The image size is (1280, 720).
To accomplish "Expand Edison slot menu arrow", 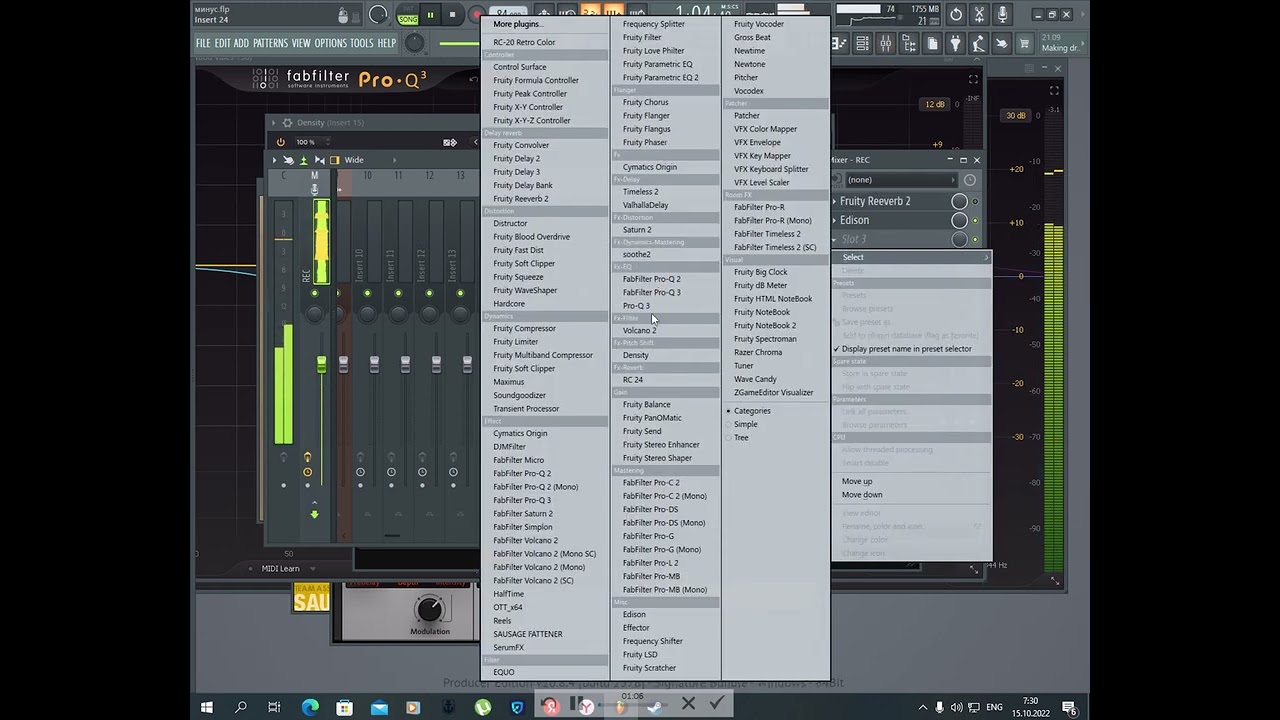I will (835, 220).
